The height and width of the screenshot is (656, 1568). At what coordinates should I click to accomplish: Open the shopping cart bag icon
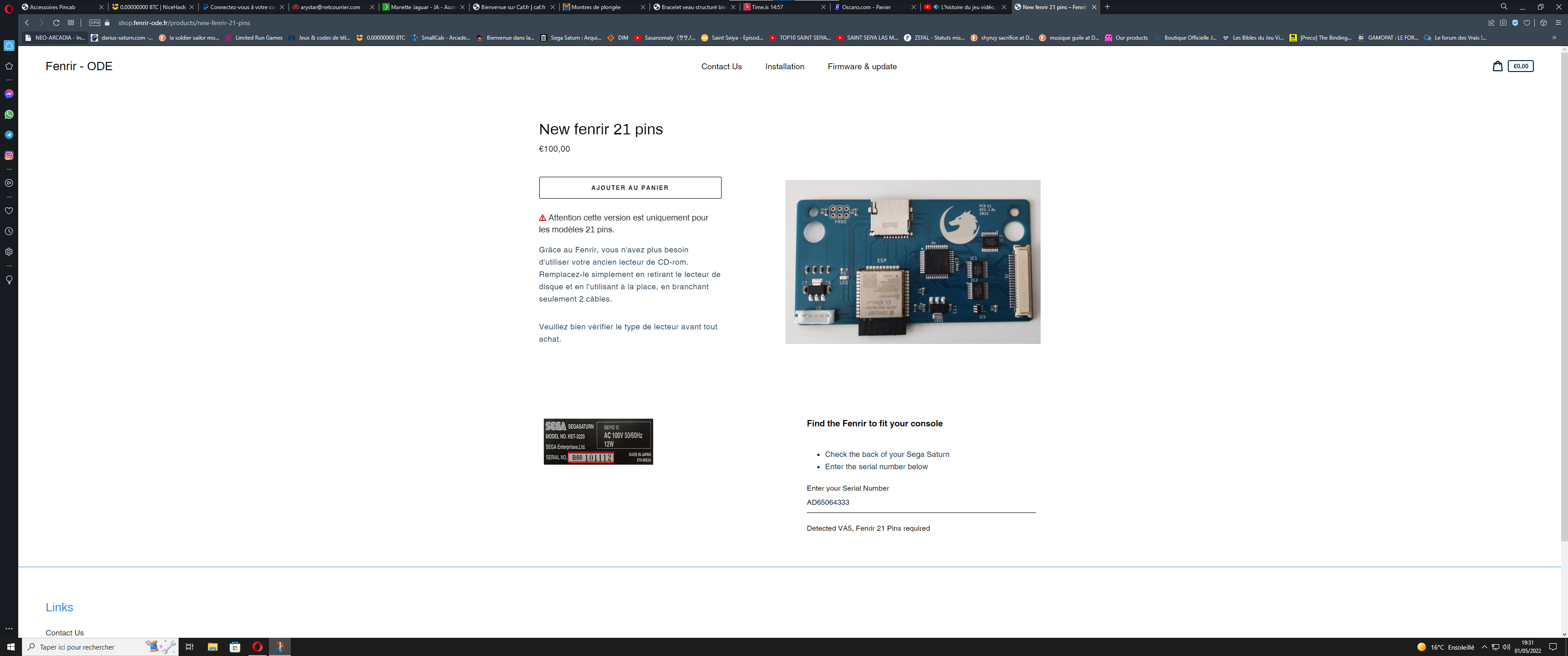coord(1497,67)
